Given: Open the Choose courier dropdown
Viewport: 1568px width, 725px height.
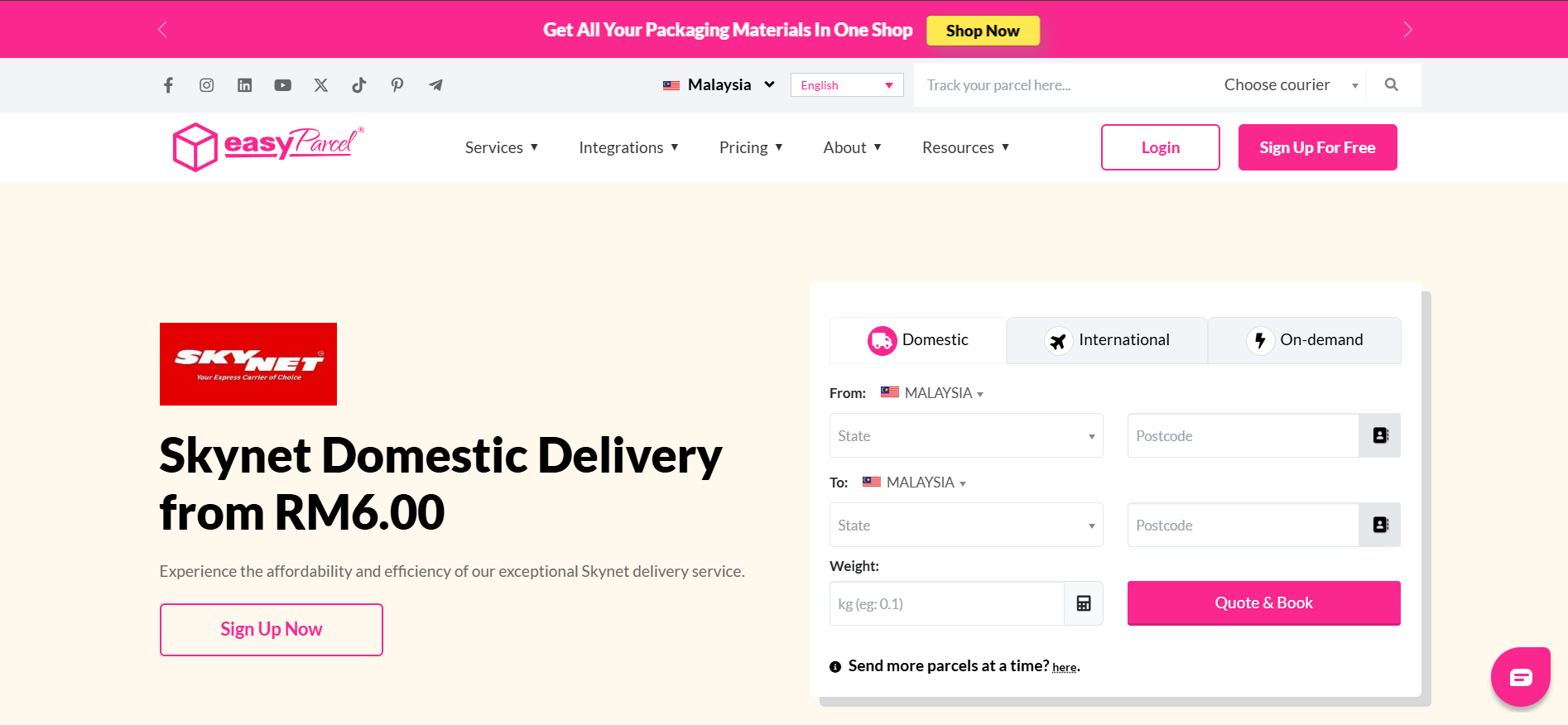Looking at the screenshot, I should [1290, 85].
